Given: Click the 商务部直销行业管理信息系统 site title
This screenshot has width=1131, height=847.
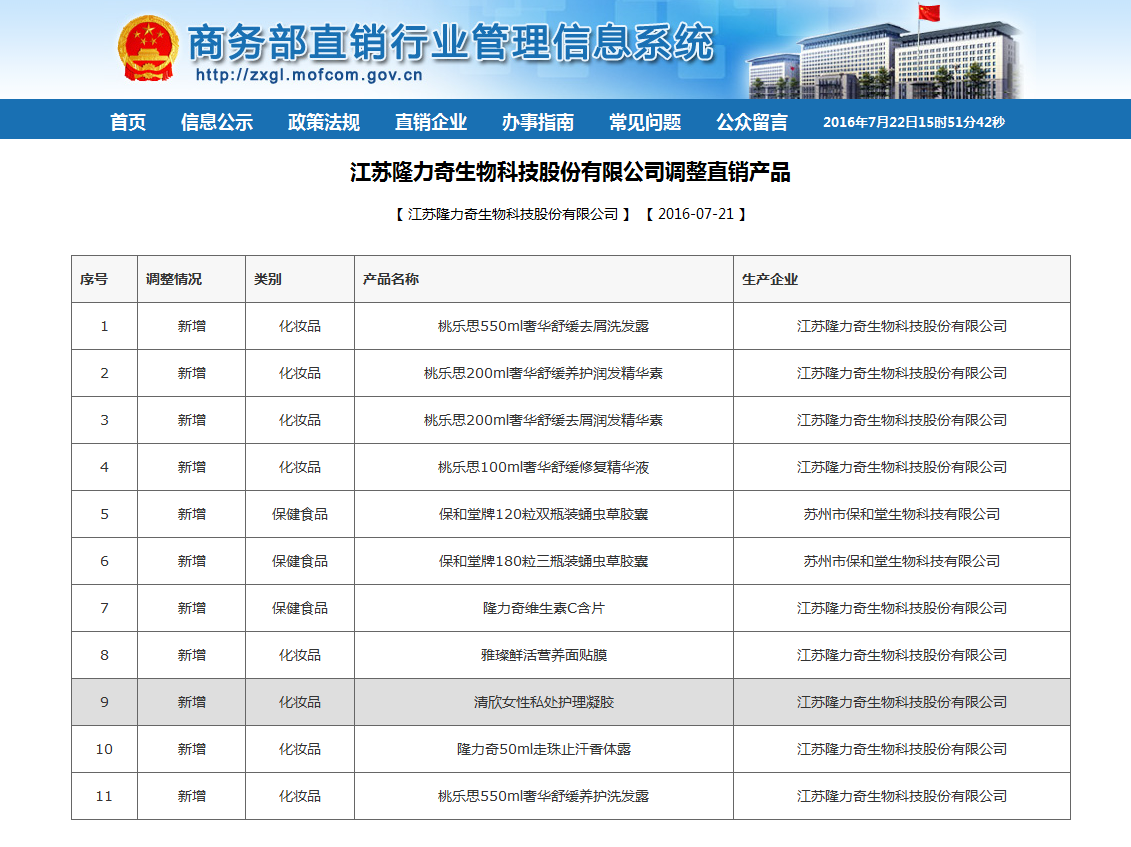Looking at the screenshot, I should 451,42.
